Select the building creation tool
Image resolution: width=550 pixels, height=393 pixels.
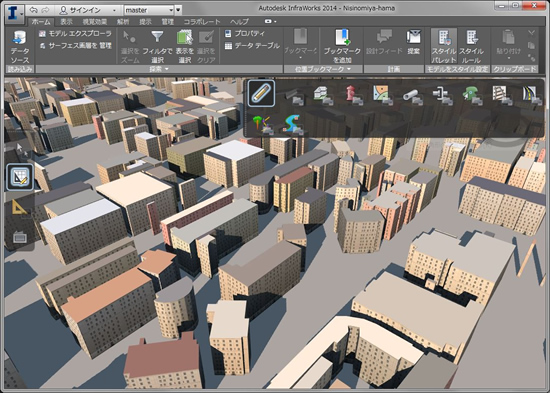click(323, 95)
